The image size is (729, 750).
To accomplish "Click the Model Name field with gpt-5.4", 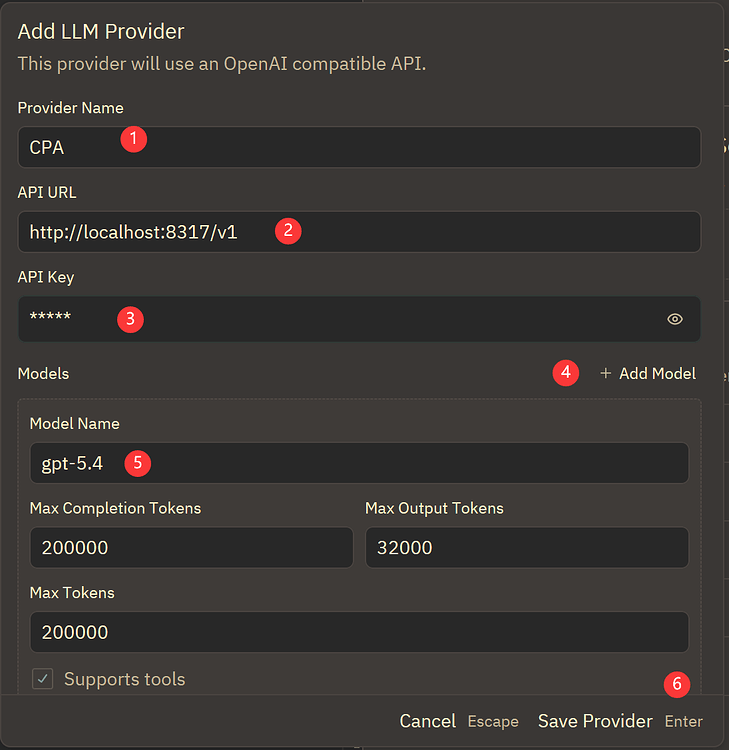I will 359,463.
